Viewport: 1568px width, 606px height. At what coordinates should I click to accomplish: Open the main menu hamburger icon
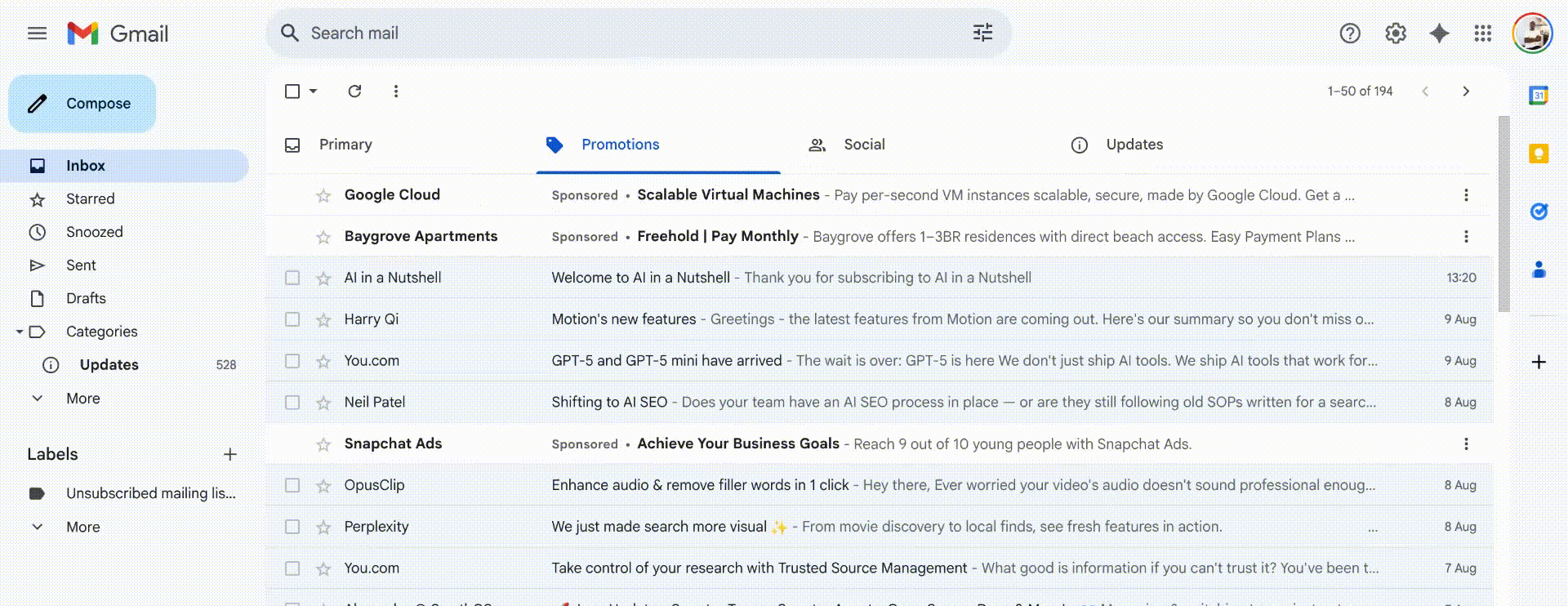point(37,33)
